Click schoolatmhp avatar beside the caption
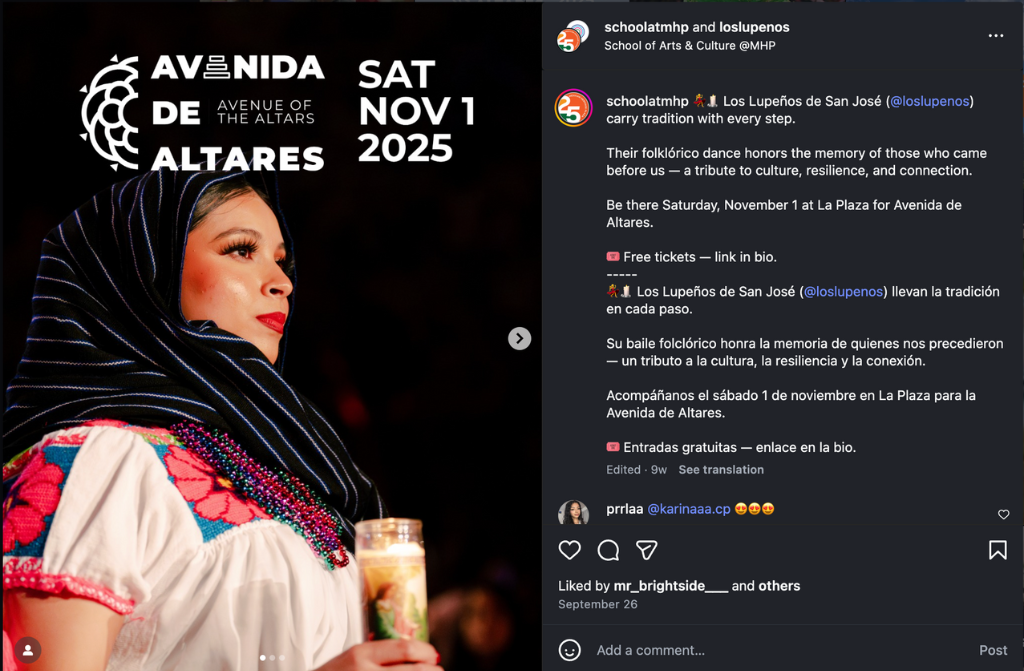The width and height of the screenshot is (1024, 671). 573,108
